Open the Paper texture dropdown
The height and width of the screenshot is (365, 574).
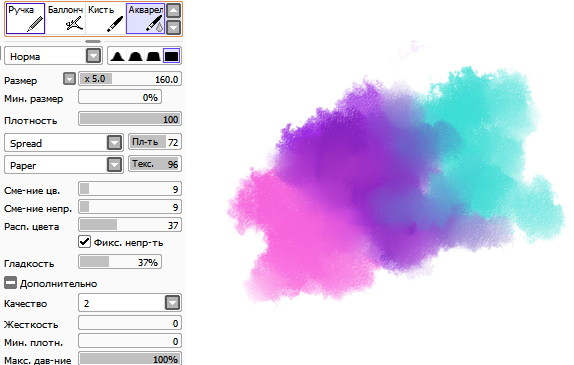[x=114, y=165]
